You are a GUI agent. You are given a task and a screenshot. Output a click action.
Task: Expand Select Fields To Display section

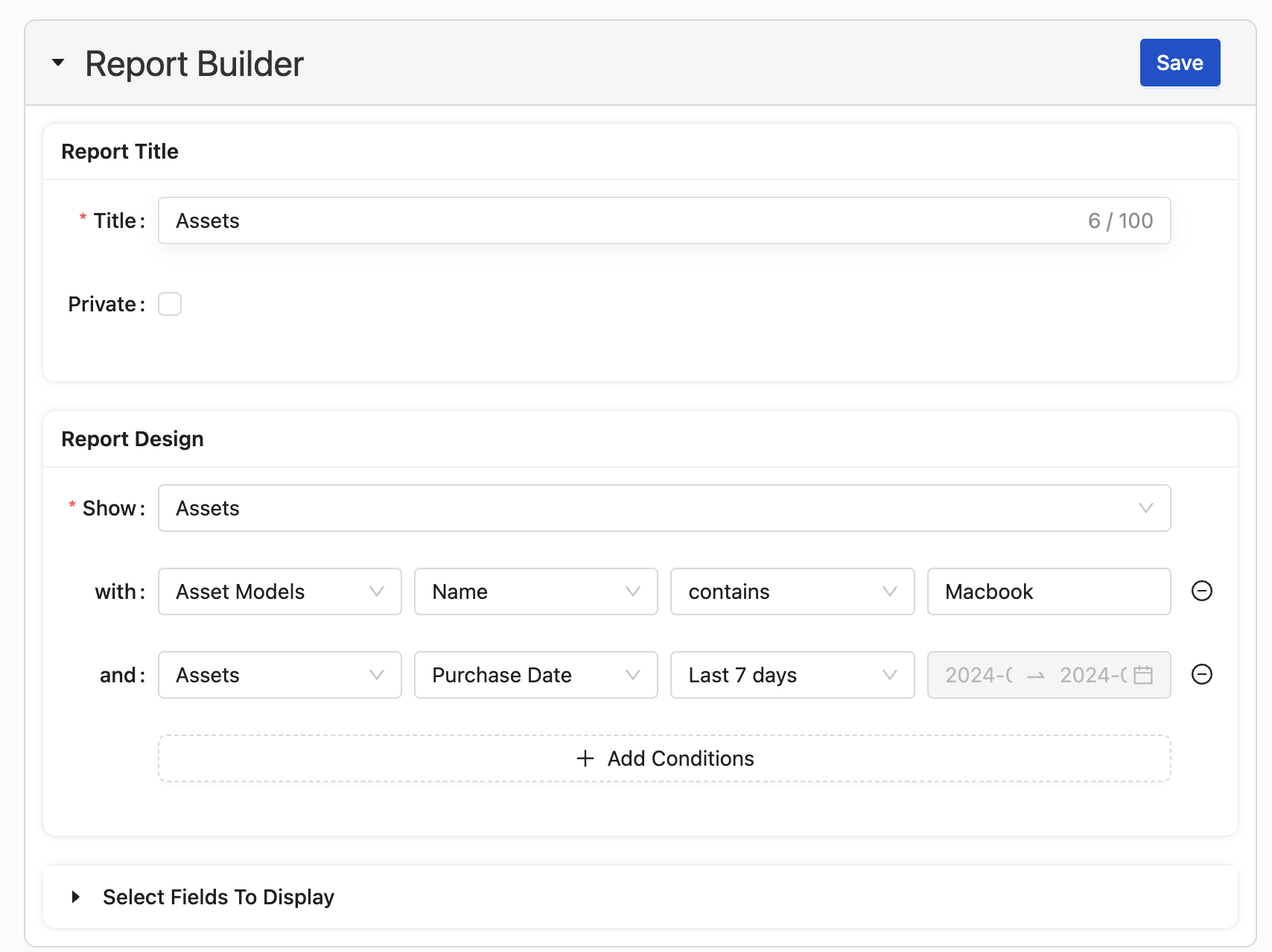[x=76, y=897]
